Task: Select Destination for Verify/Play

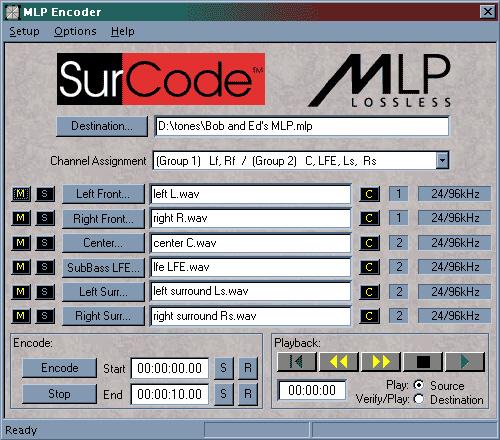Action: click(419, 399)
